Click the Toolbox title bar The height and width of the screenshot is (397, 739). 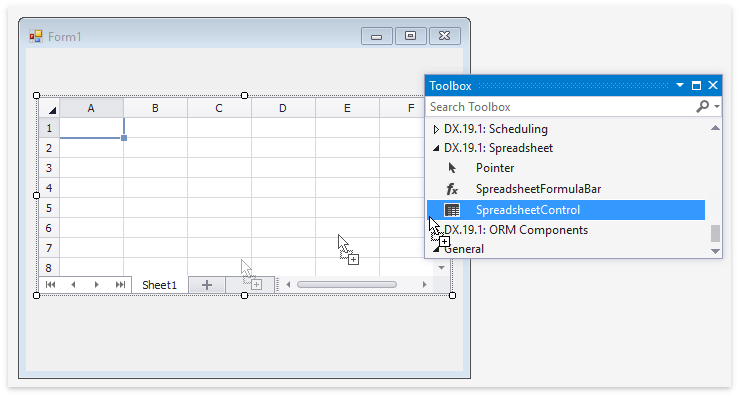coord(573,85)
